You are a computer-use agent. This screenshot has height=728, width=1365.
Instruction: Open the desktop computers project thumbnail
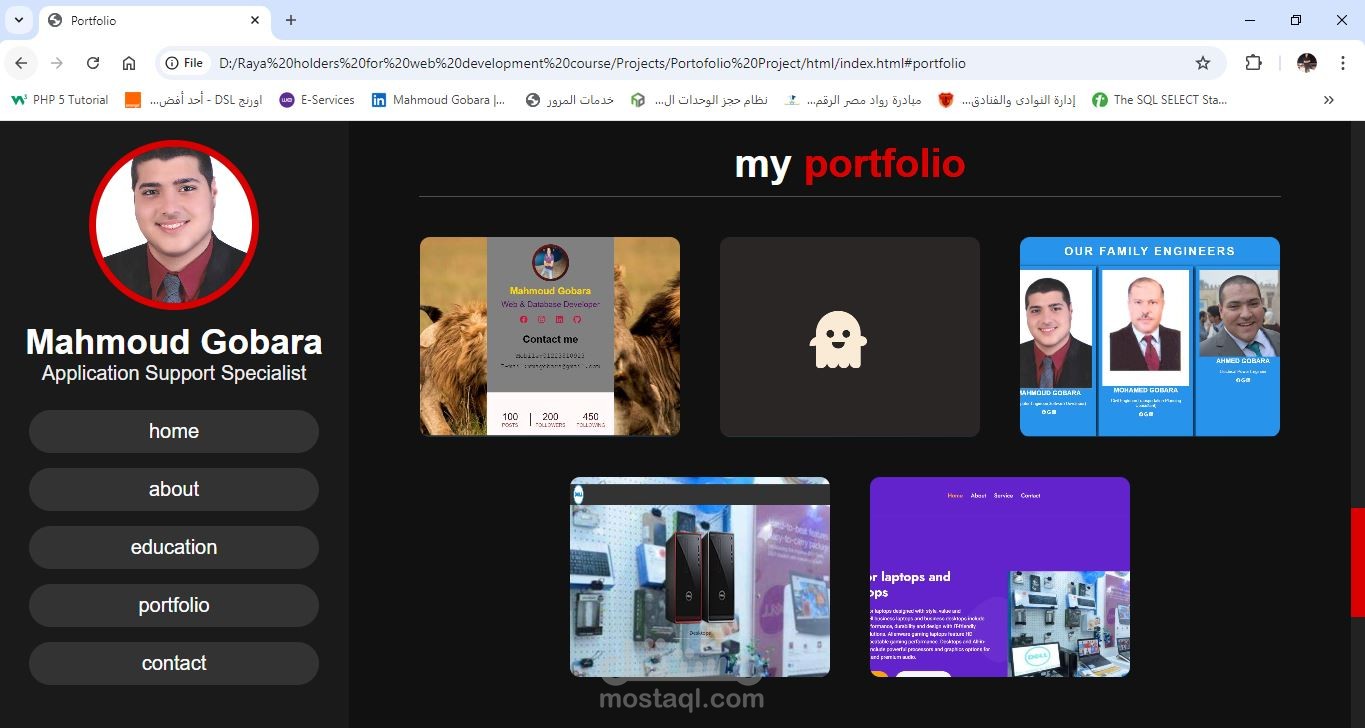pyautogui.click(x=700, y=576)
